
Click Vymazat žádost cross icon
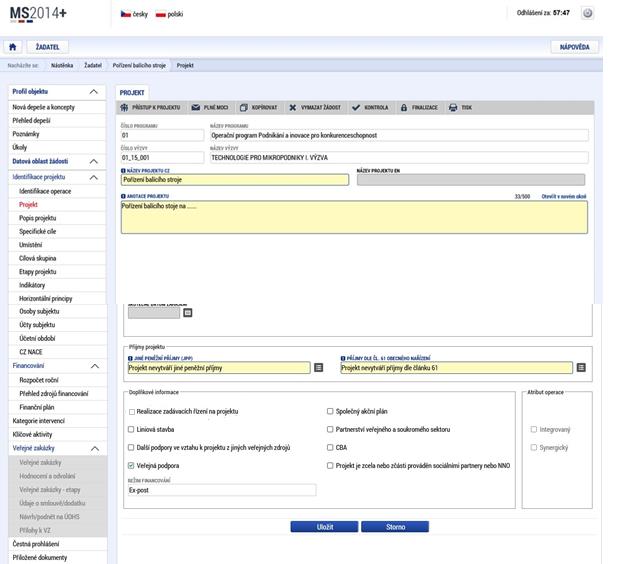(293, 108)
